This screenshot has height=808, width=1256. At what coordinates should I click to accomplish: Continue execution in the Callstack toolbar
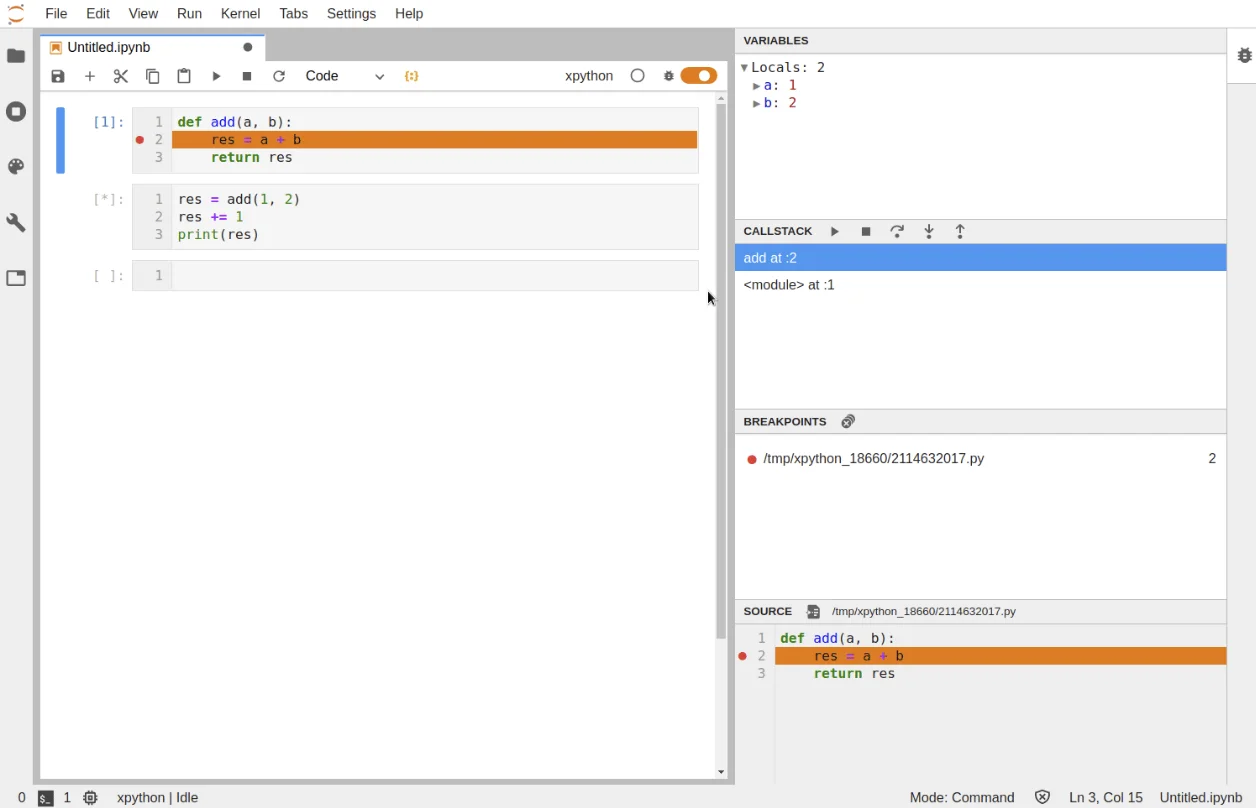pos(835,231)
